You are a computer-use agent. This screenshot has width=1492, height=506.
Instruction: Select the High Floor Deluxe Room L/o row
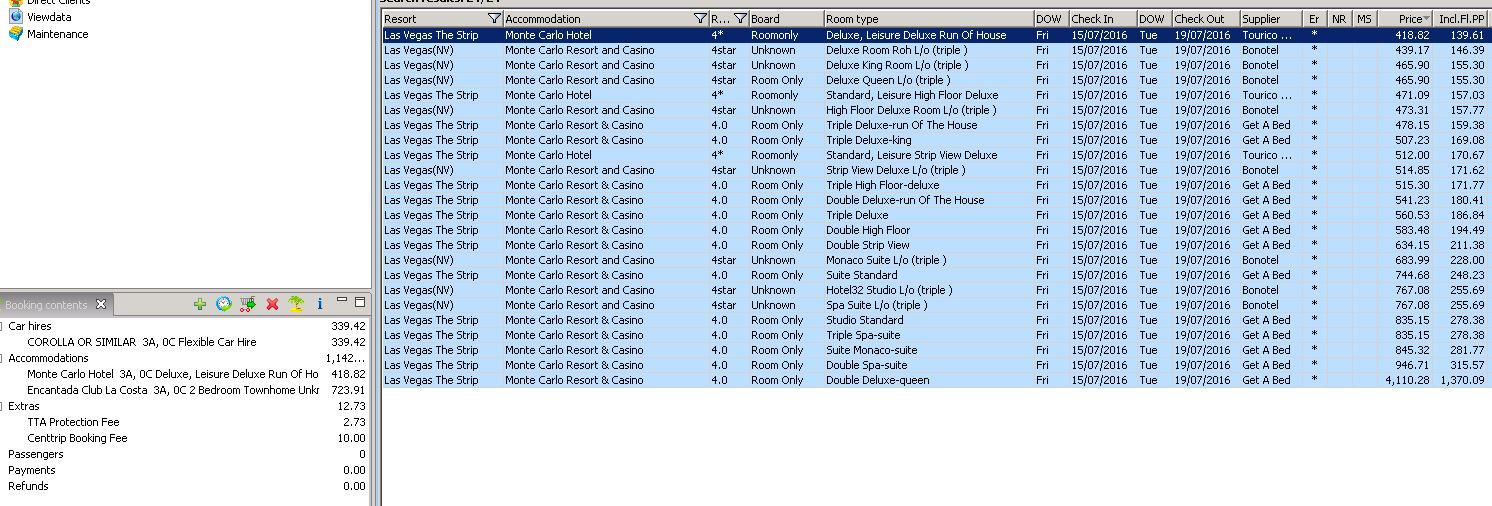(x=937, y=110)
